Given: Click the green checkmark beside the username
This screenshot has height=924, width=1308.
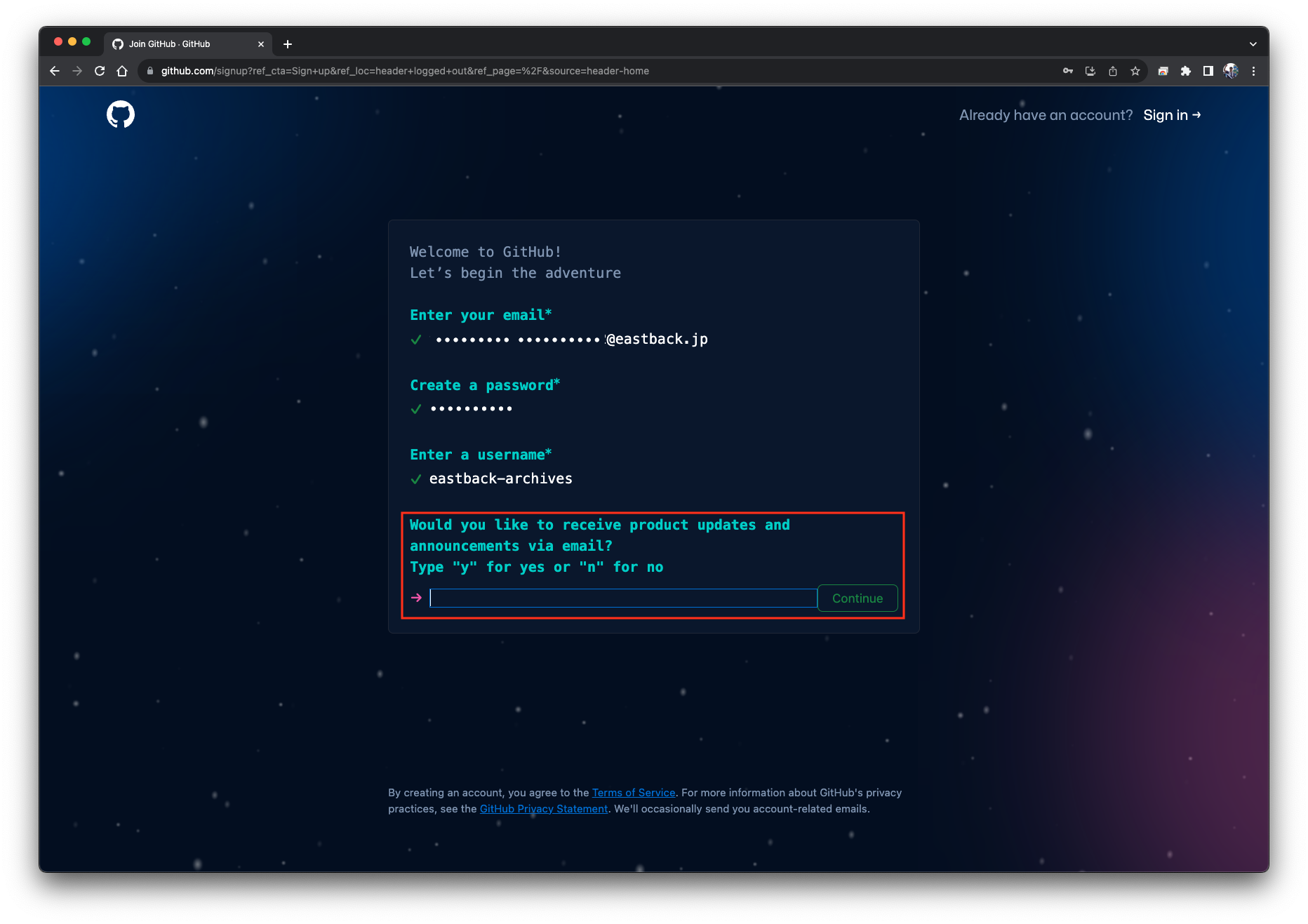Looking at the screenshot, I should click(x=416, y=479).
